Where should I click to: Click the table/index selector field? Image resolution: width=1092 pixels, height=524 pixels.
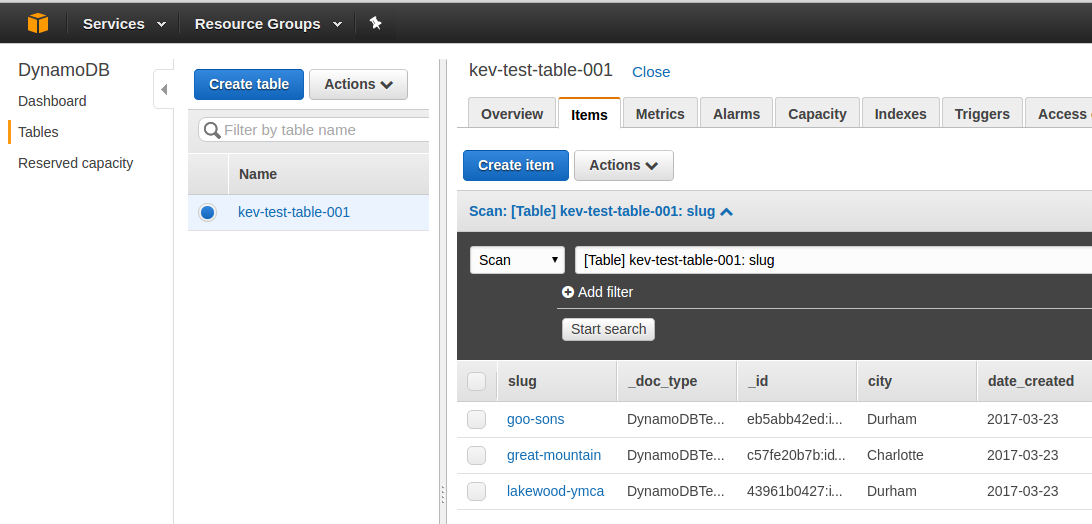pos(833,260)
